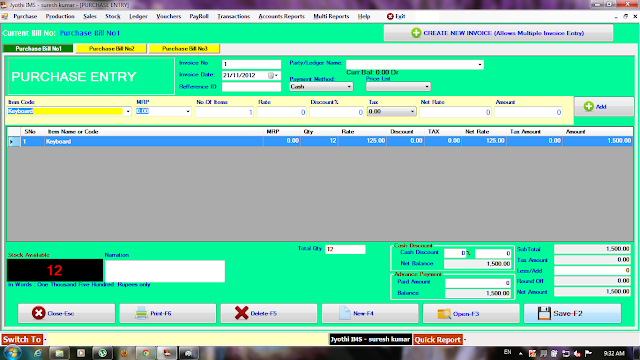This screenshot has width=640, height=360.
Task: Open Windows Media Player in taskbar
Action: [x=81, y=353]
